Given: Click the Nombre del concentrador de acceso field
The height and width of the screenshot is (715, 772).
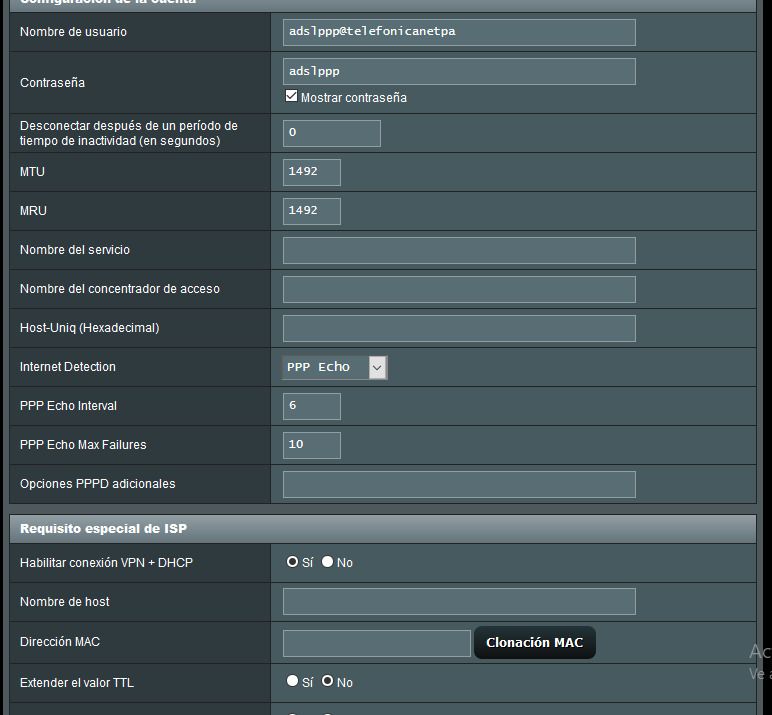Looking at the screenshot, I should tap(459, 289).
